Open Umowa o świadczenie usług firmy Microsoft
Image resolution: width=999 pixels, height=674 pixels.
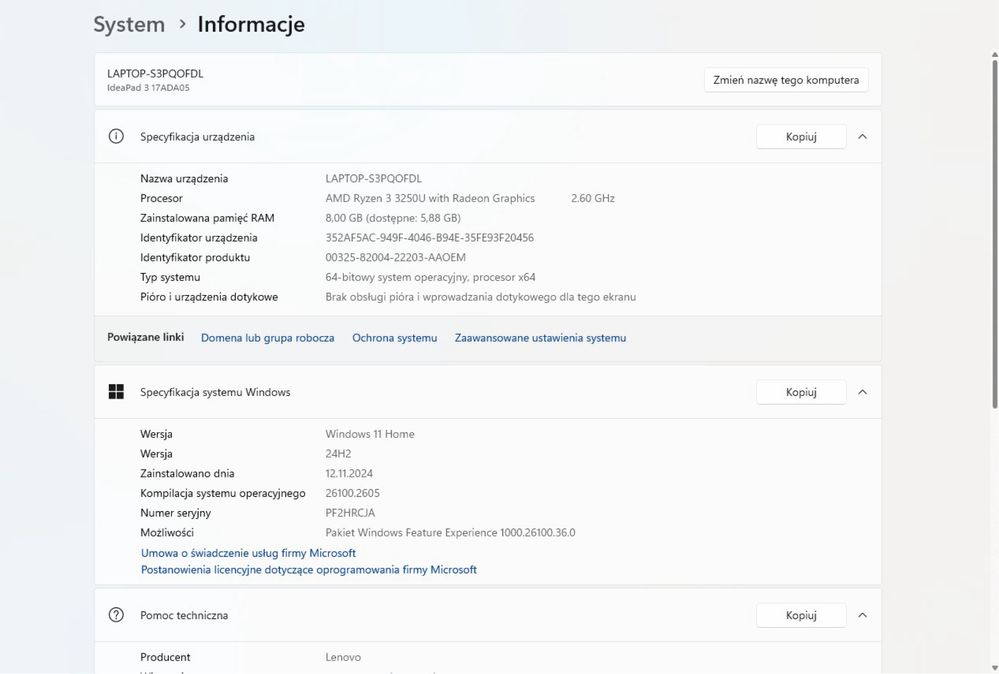tap(248, 553)
